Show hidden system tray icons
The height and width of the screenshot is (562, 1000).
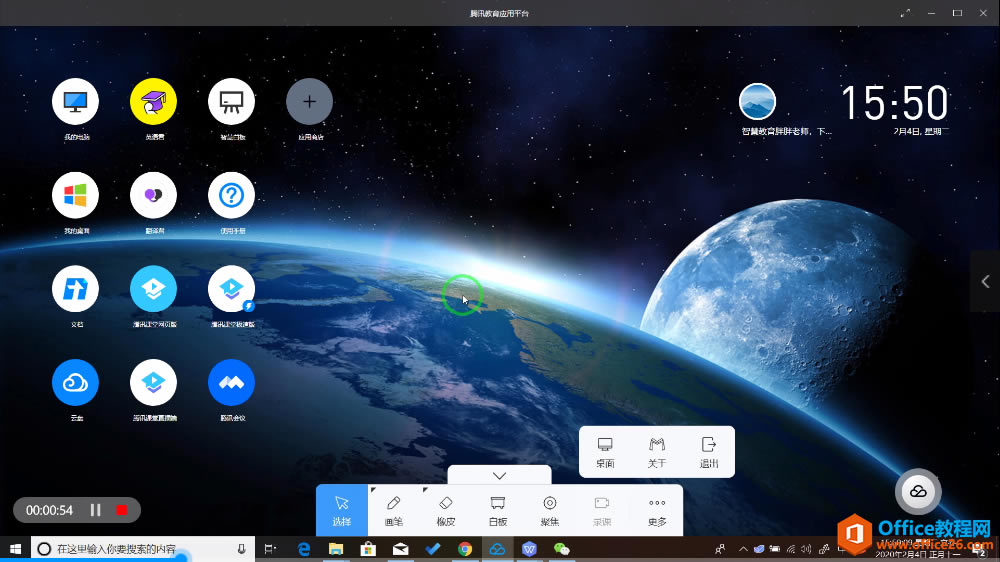(x=743, y=549)
